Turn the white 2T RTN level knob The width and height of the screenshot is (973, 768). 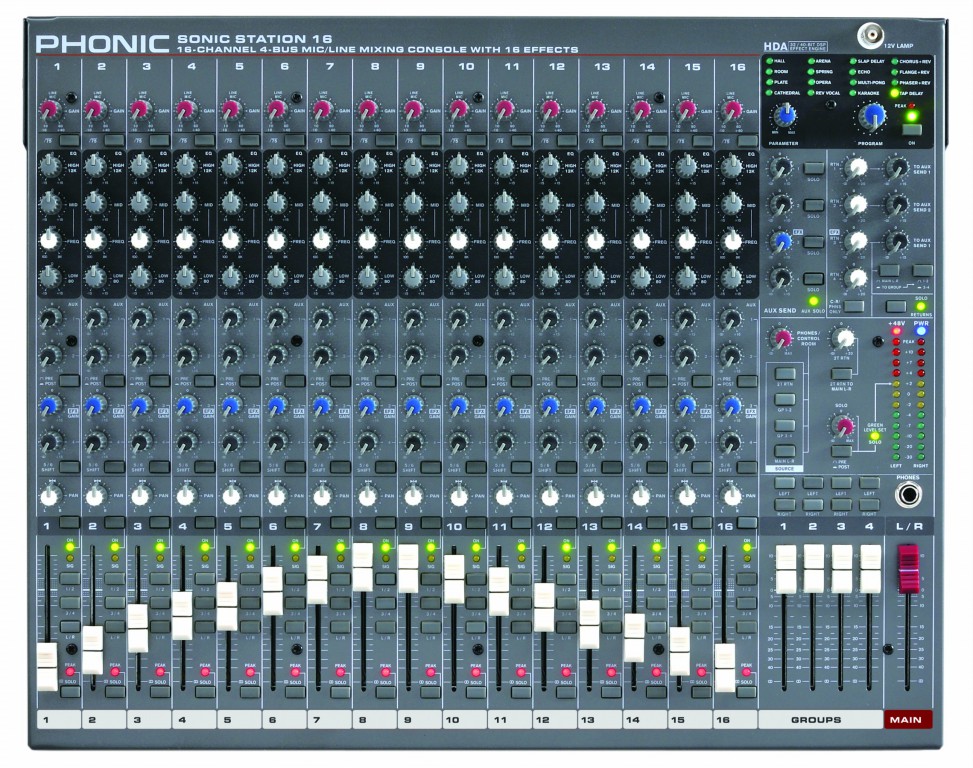click(x=843, y=339)
